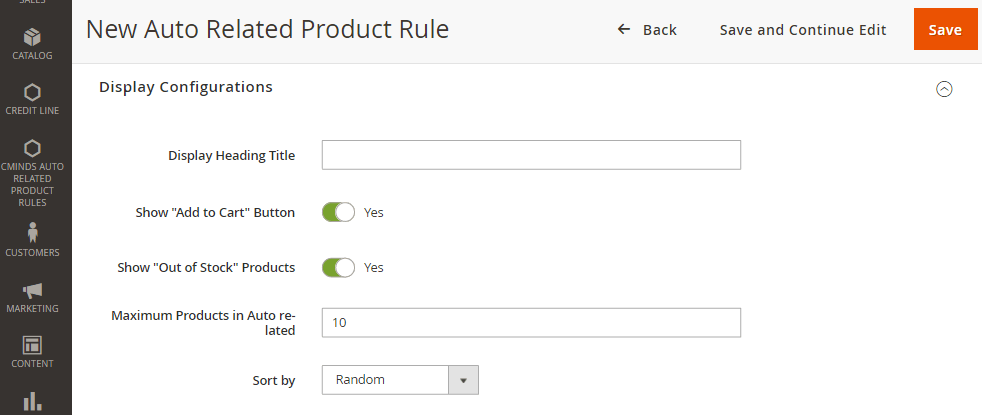Open the Credit Line hexagon icon

click(x=33, y=92)
